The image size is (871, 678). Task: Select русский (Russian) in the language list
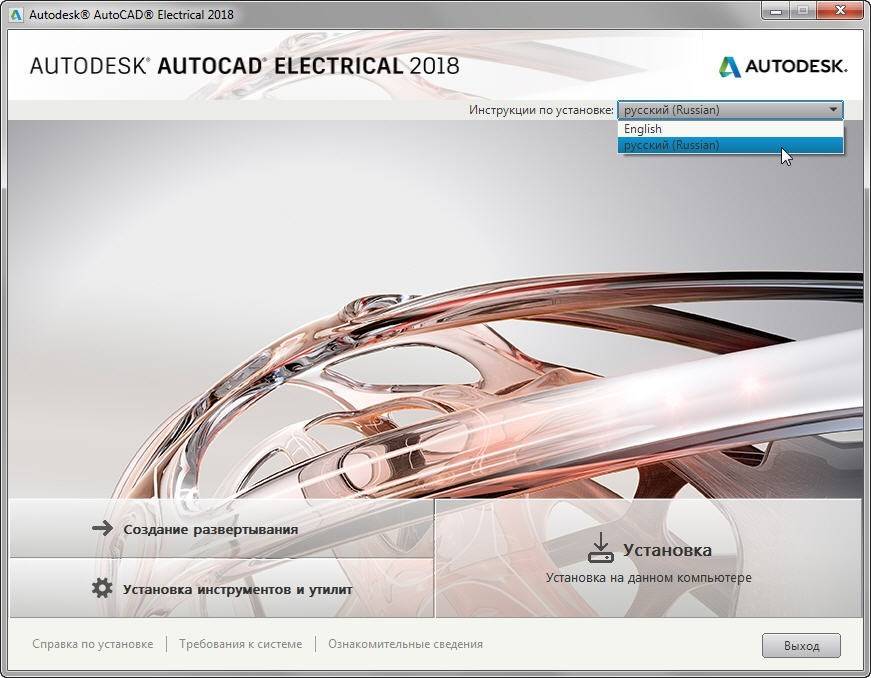click(x=730, y=145)
